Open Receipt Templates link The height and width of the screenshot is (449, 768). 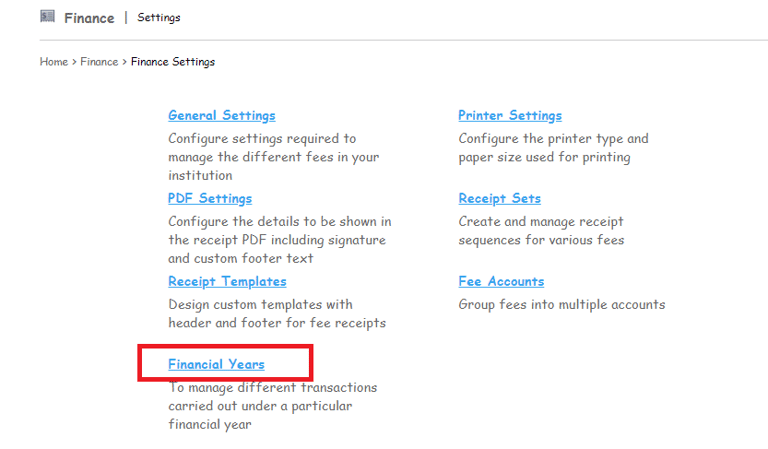pyautogui.click(x=227, y=282)
